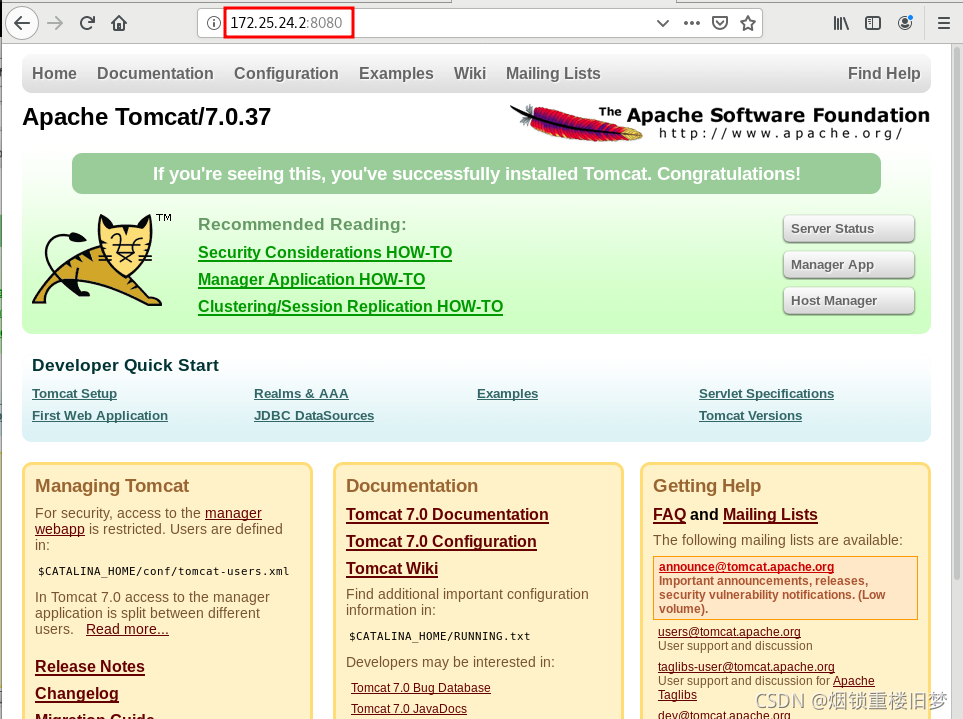This screenshot has width=963, height=719.
Task: Open the Find Help navigation item
Action: [884, 74]
